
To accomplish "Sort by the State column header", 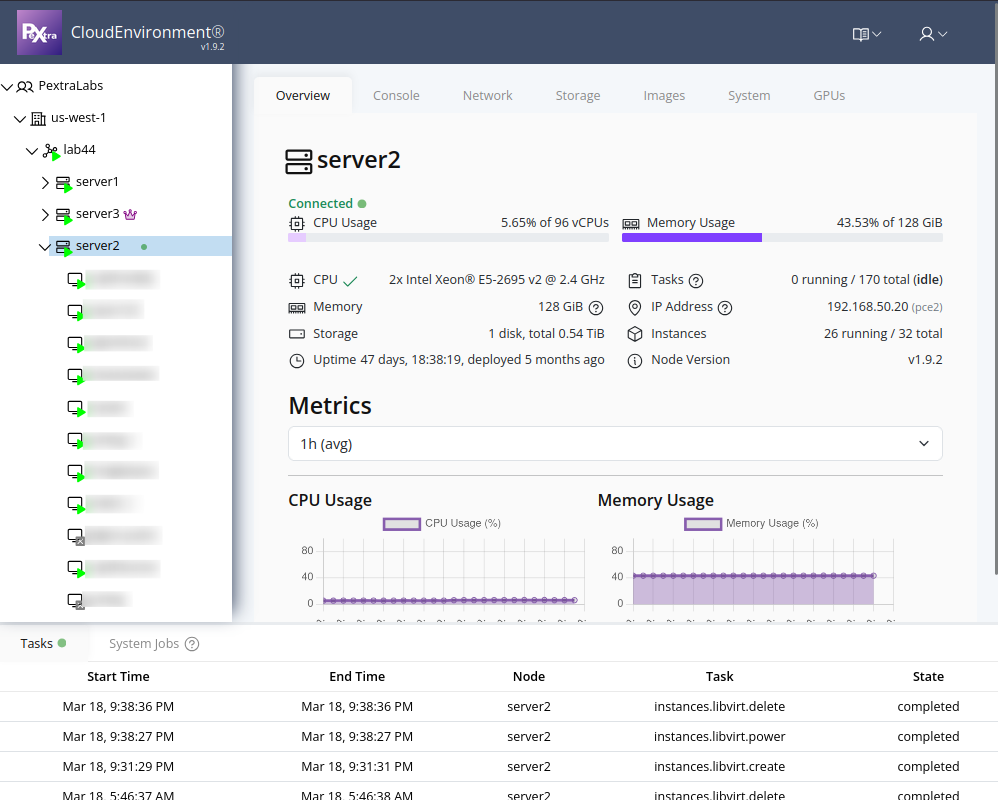I will click(928, 677).
